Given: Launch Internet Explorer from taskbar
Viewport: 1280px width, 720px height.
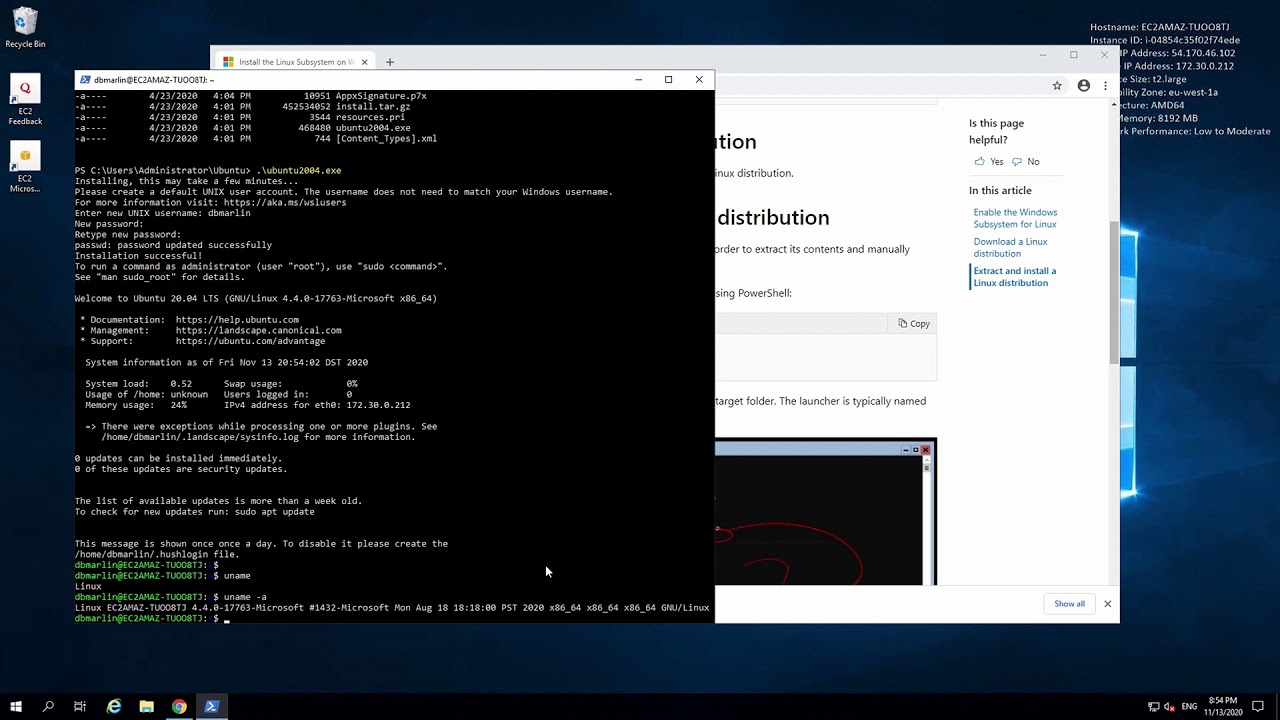Looking at the screenshot, I should coord(114,707).
